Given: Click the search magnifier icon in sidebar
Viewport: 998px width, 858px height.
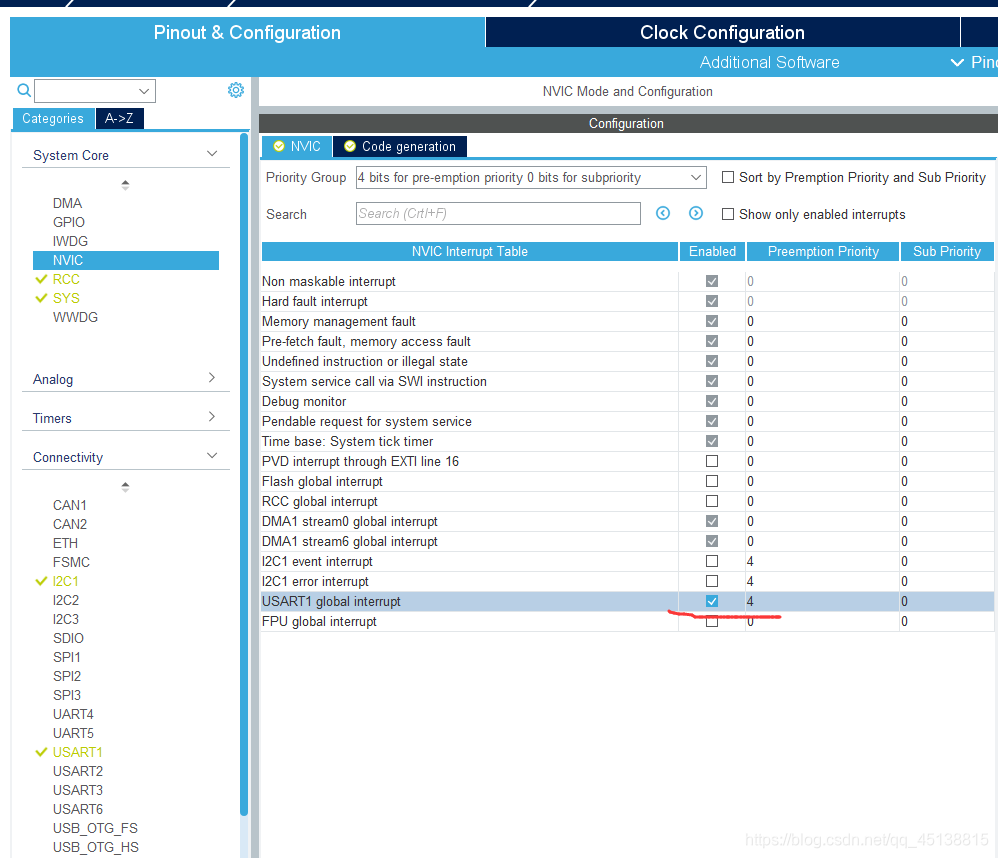Looking at the screenshot, I should tap(24, 90).
